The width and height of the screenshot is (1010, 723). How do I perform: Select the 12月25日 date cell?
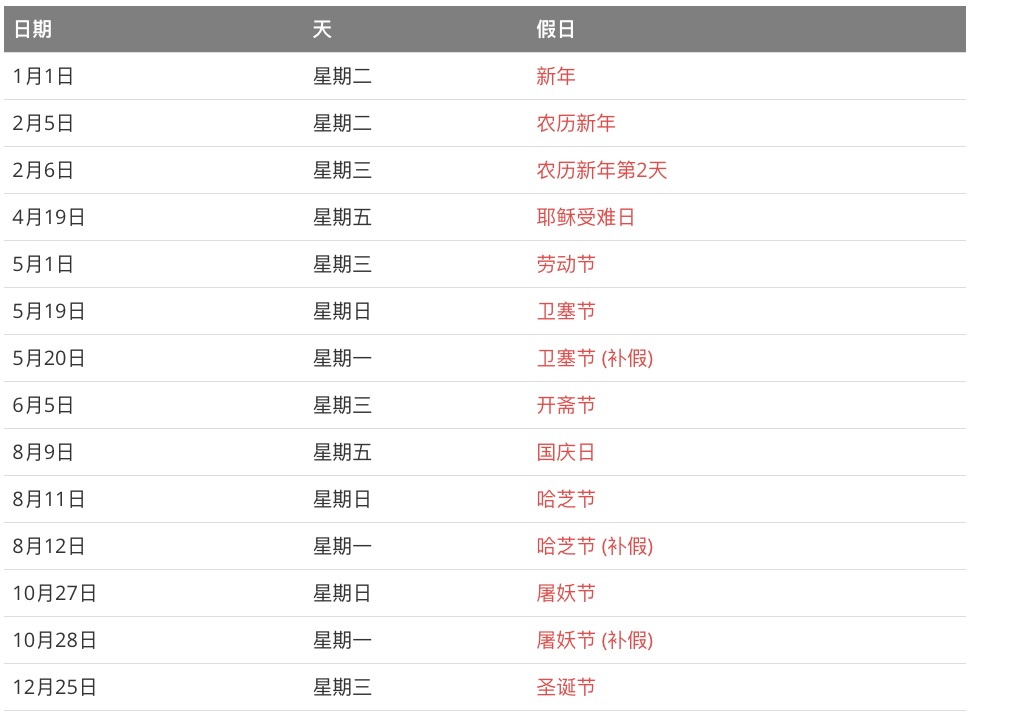coord(54,688)
